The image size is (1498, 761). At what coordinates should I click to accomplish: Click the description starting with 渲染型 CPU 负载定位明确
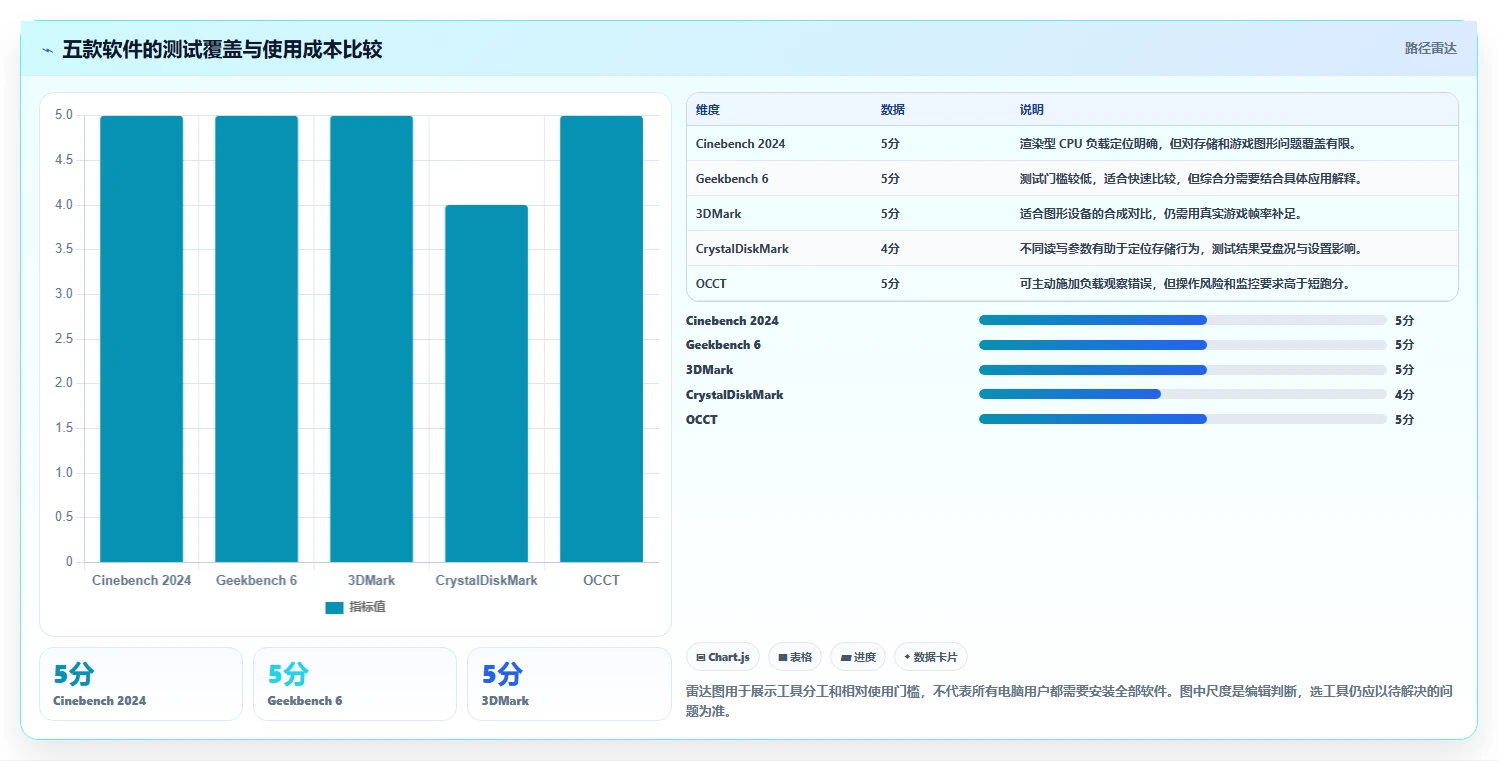click(x=1188, y=144)
